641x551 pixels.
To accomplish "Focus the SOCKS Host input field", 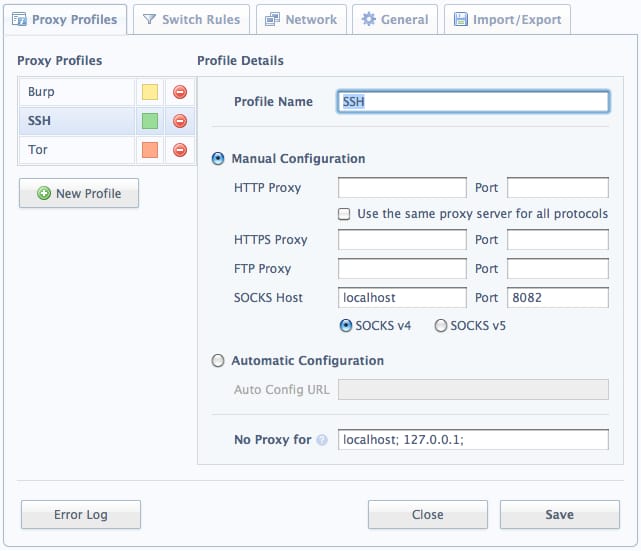I will point(402,298).
